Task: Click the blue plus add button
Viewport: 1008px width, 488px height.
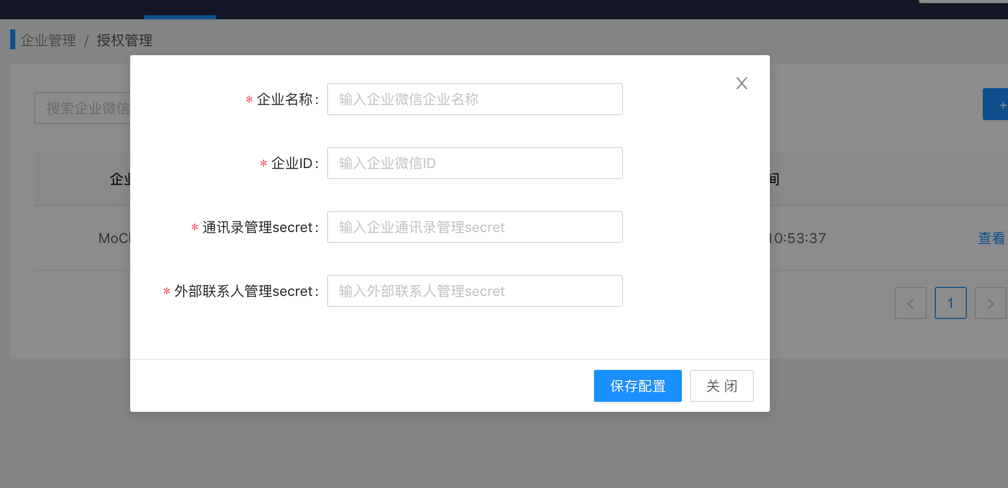Action: [x=997, y=105]
